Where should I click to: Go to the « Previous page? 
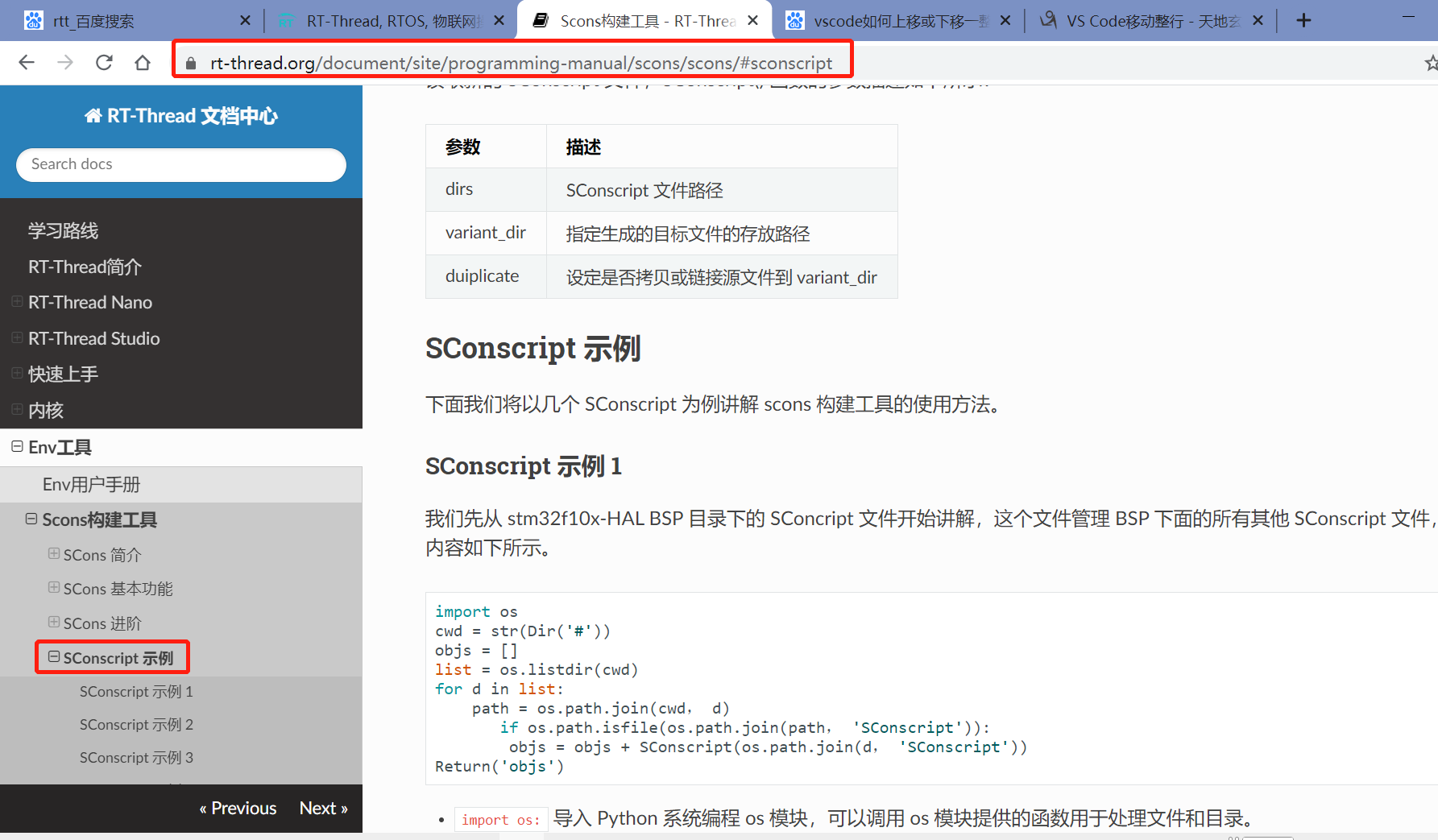(238, 809)
